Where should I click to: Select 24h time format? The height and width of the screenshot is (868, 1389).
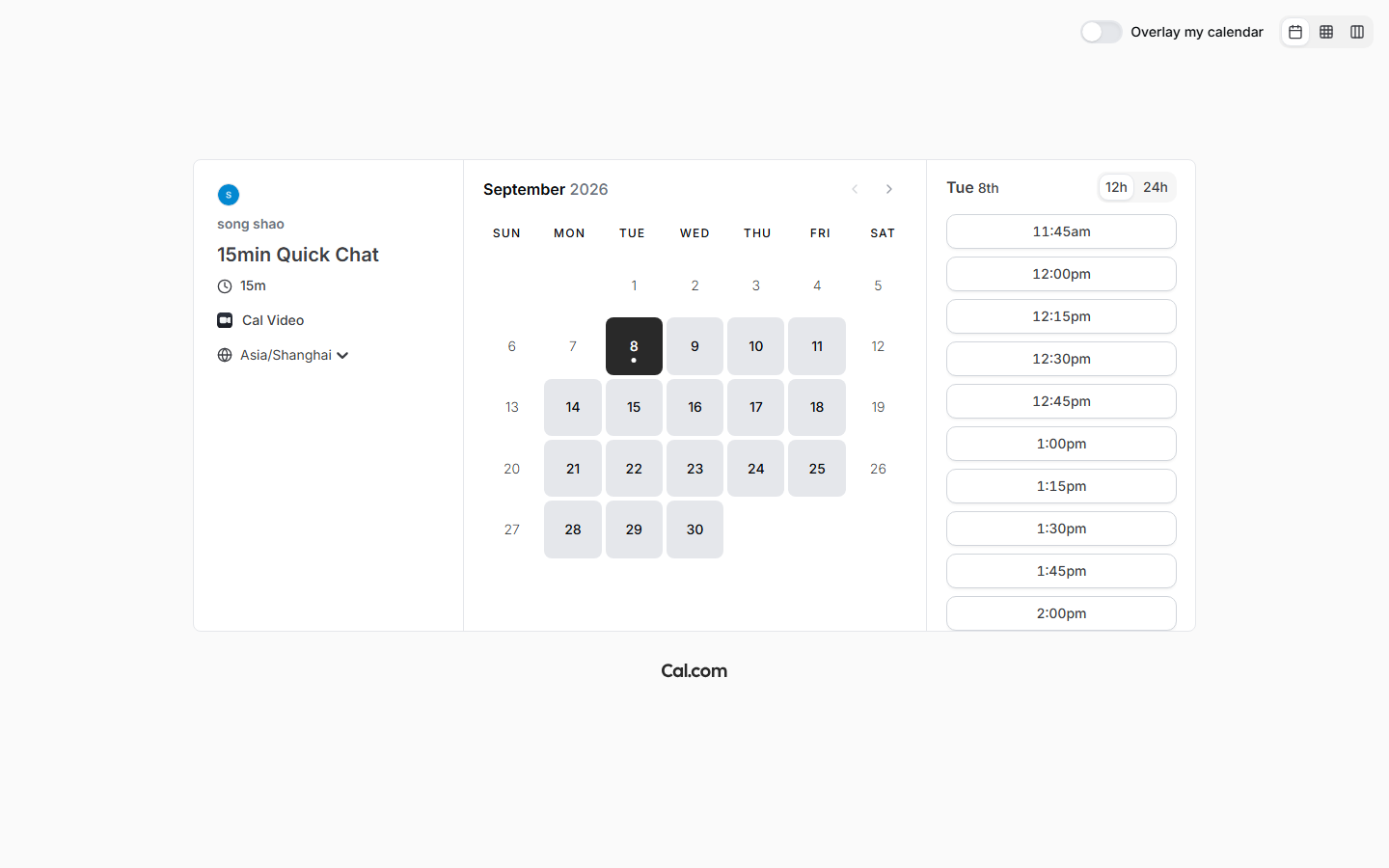pyautogui.click(x=1156, y=187)
